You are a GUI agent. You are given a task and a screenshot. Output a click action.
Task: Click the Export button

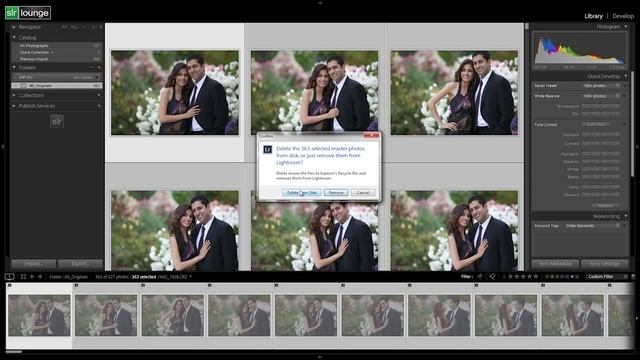pos(80,264)
